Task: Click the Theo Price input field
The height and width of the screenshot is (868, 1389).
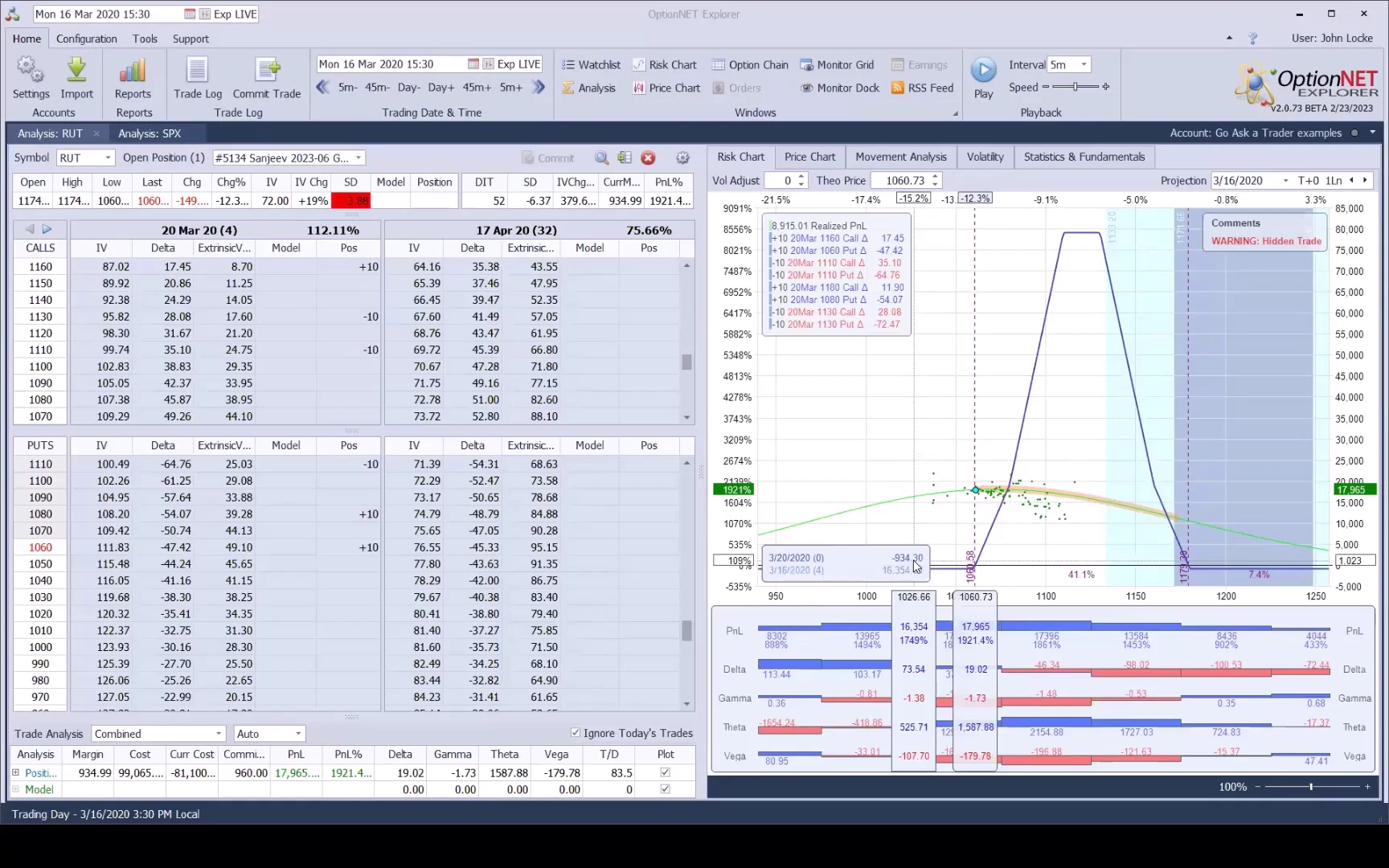Action: point(900,181)
